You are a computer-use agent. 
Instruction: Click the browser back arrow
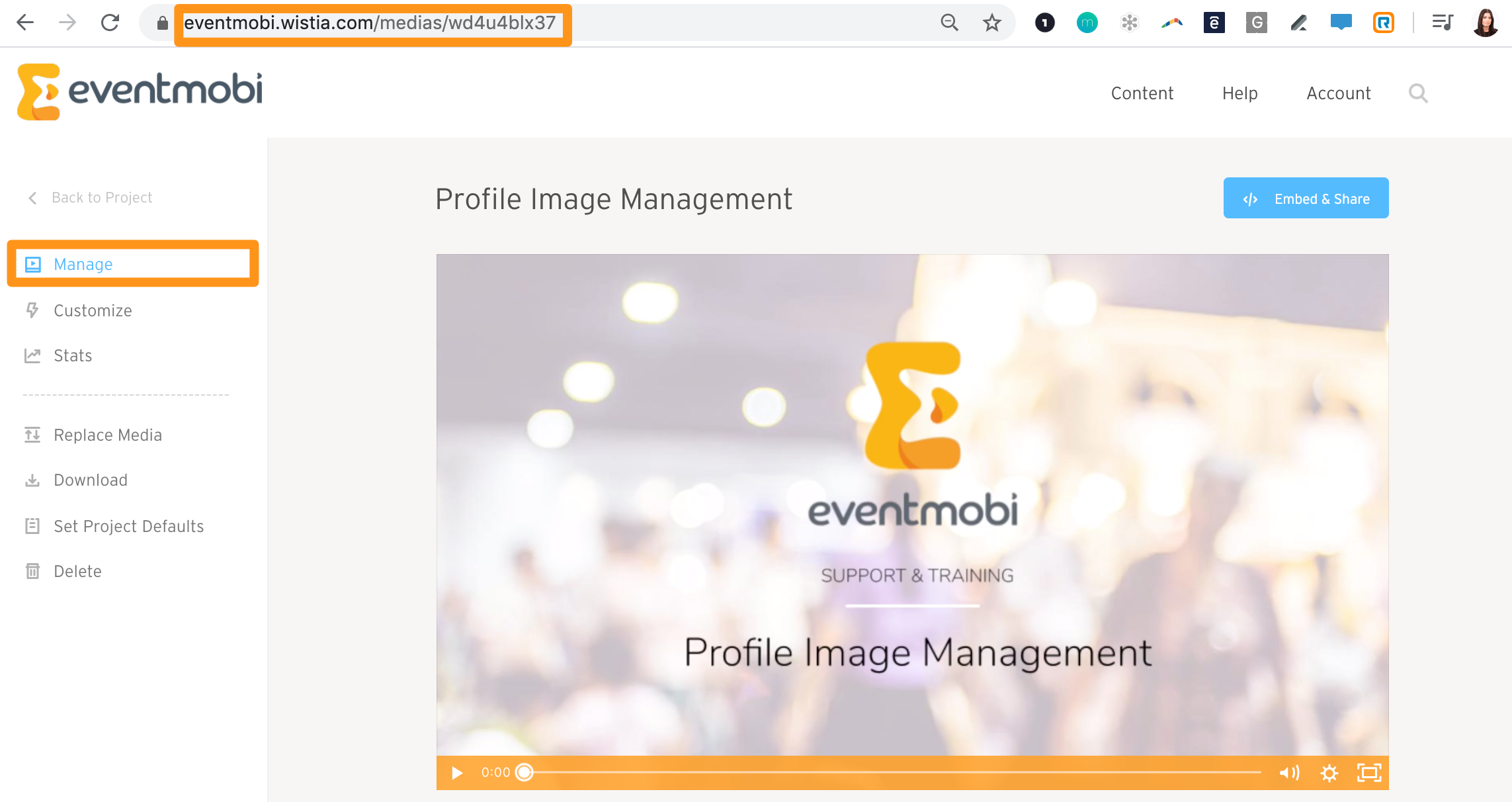(x=25, y=22)
